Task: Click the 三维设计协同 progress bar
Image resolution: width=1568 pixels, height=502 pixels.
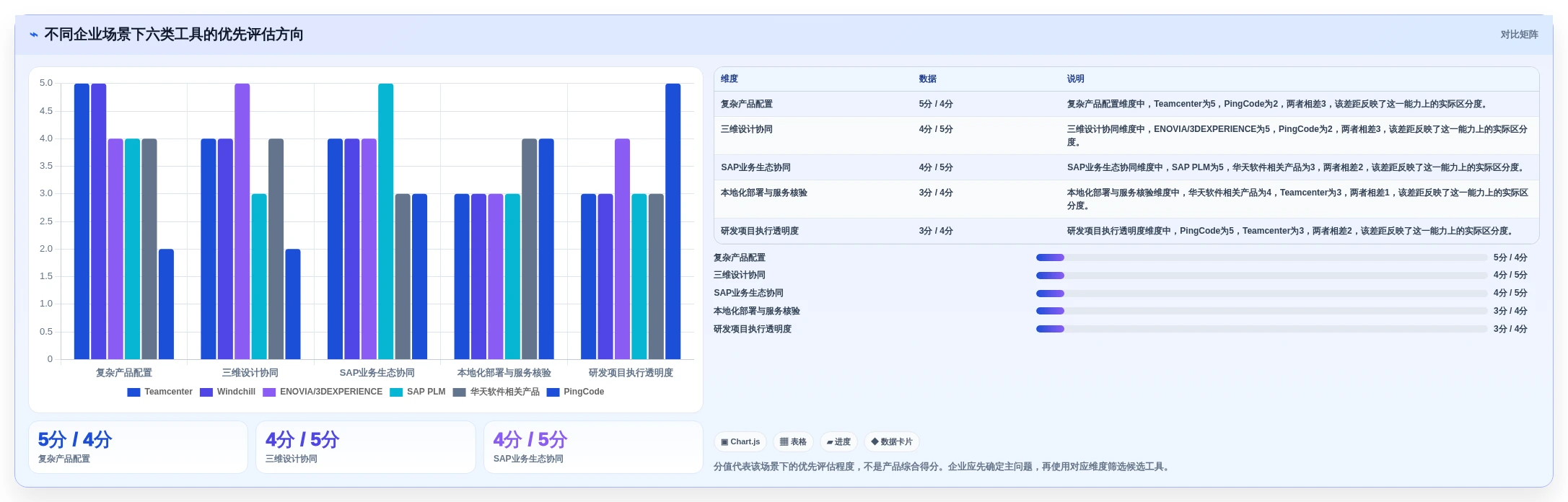Action: pyautogui.click(x=1261, y=276)
